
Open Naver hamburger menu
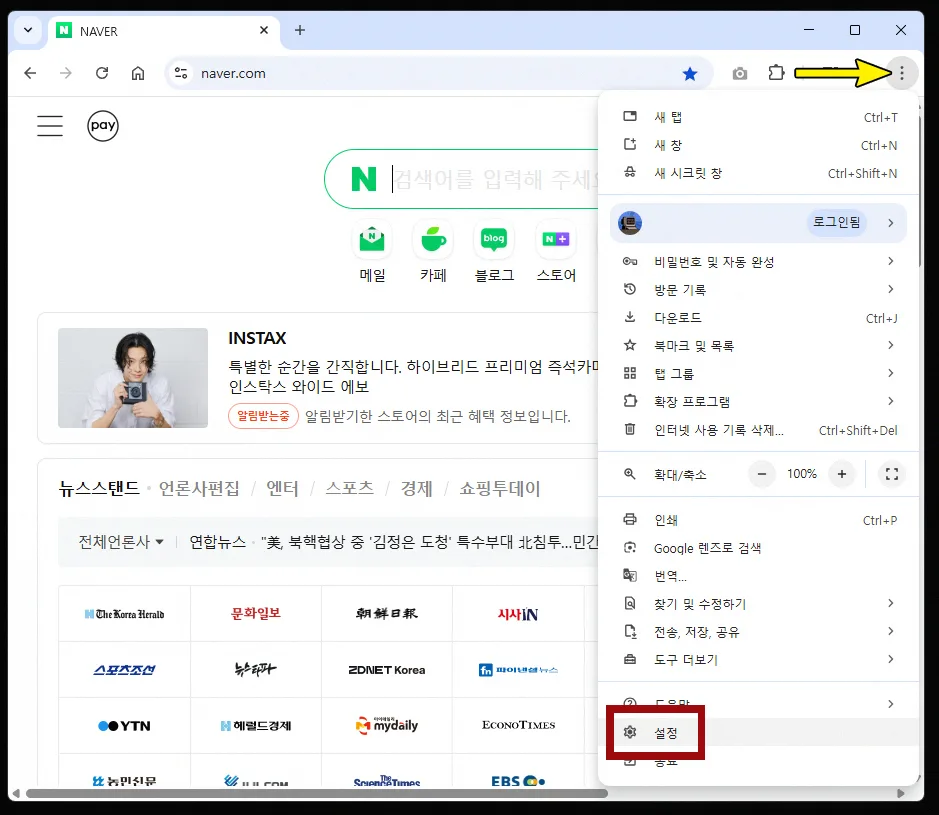click(50, 126)
